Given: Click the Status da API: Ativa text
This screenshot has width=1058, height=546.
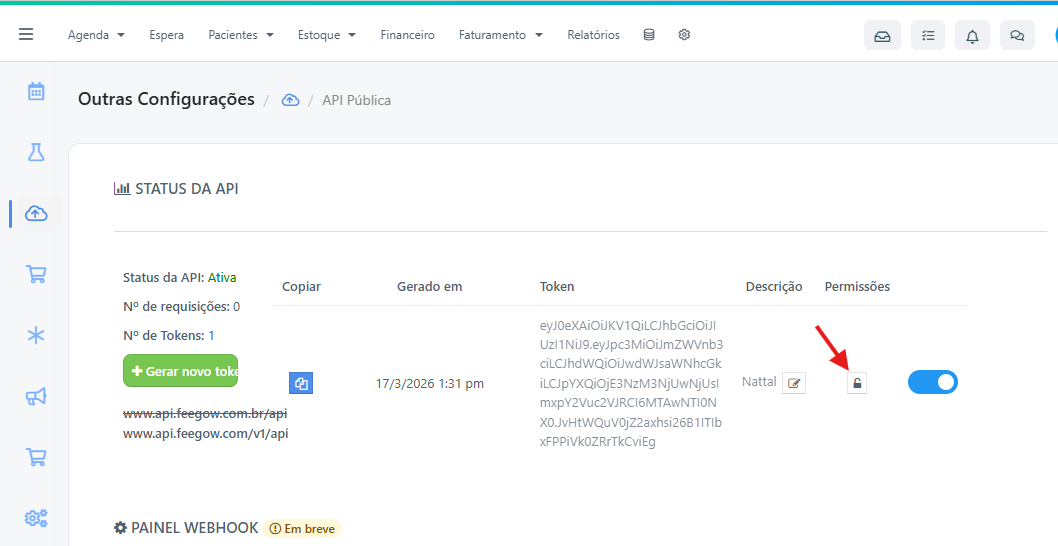Looking at the screenshot, I should point(179,277).
